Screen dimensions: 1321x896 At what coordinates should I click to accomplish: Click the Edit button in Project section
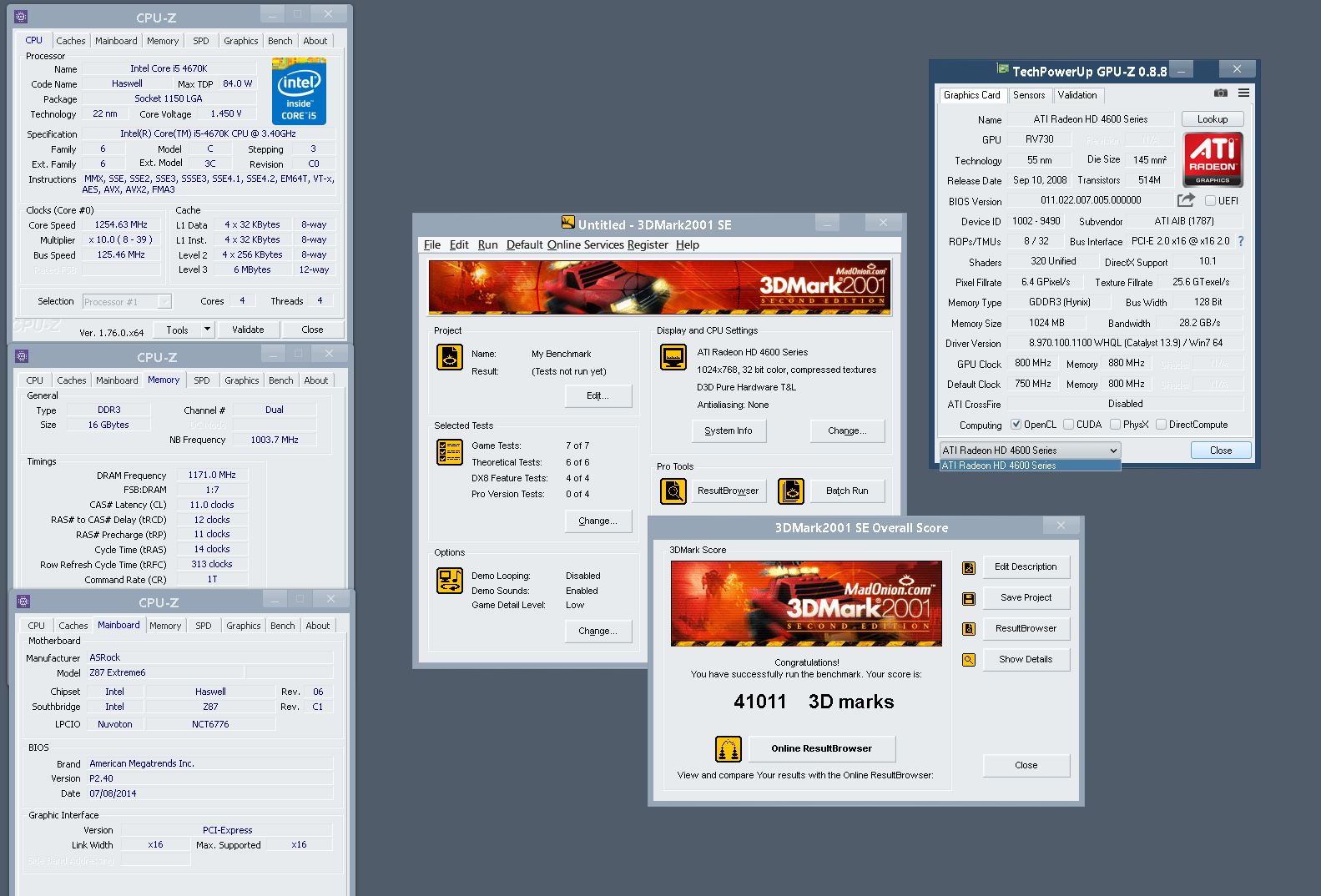597,396
